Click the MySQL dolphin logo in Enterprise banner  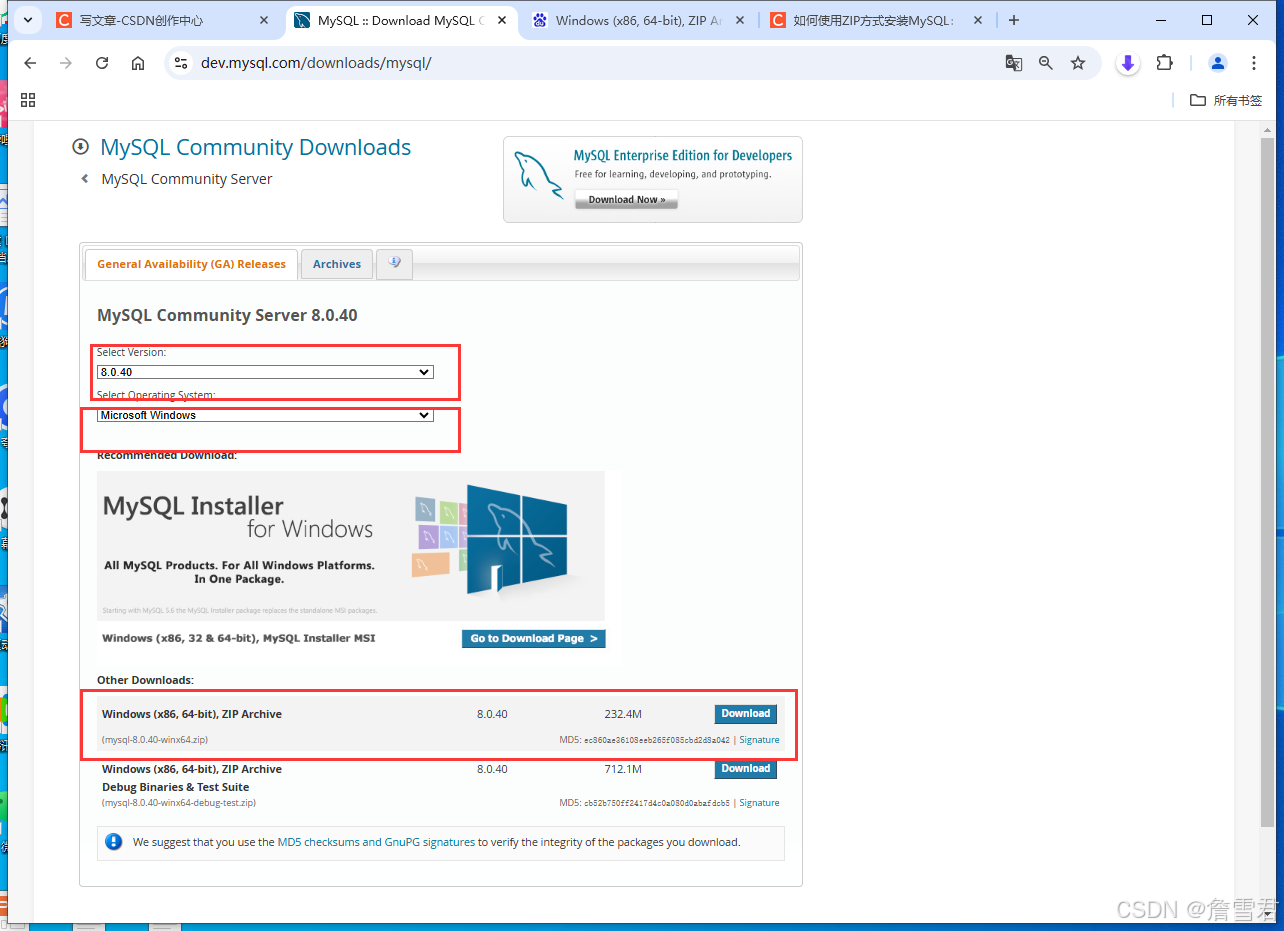pyautogui.click(x=539, y=175)
